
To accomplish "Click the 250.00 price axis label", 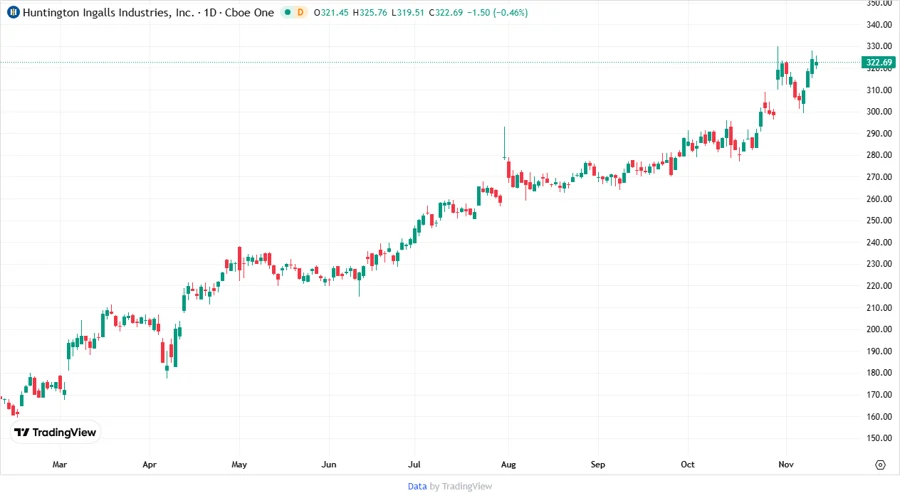I will pos(879,220).
